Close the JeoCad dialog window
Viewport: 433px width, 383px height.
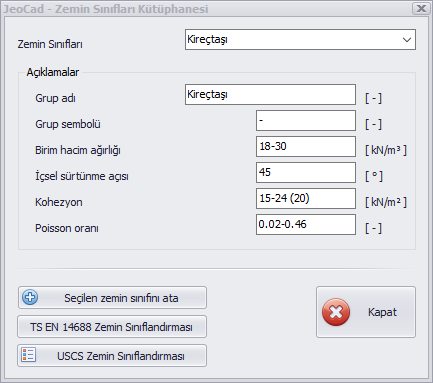click(x=421, y=8)
